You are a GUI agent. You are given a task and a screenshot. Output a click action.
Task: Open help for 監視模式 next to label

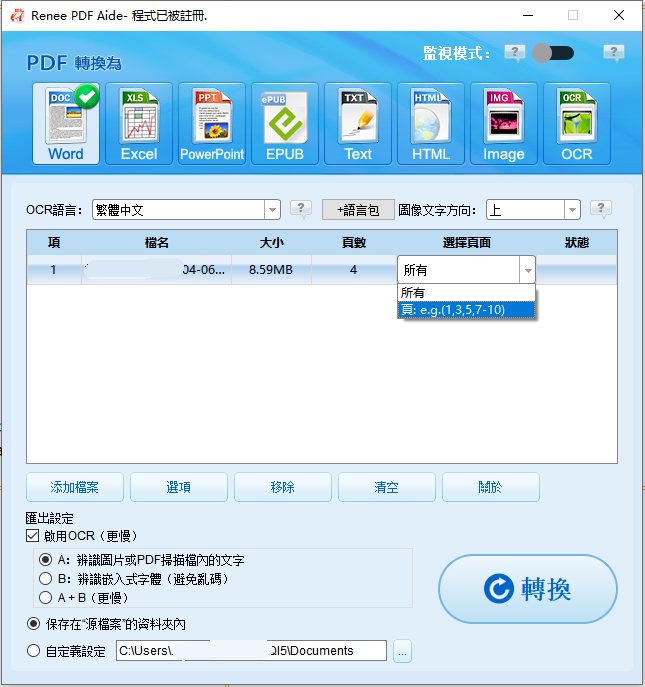[x=515, y=53]
